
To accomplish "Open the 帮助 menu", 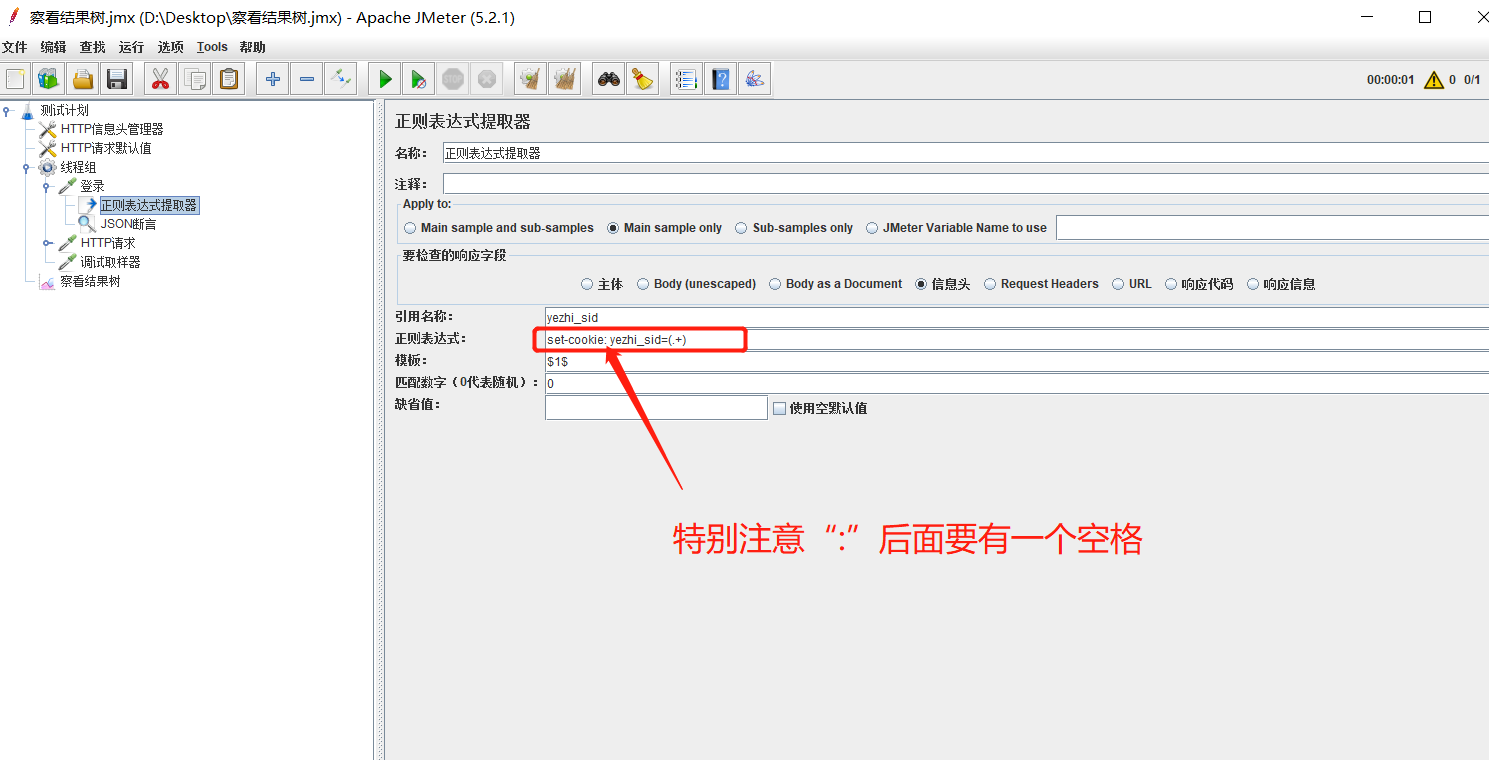I will [253, 47].
